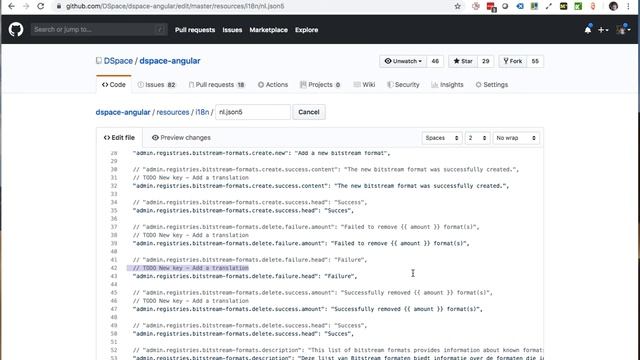This screenshot has height=360, width=640.
Task: Click the dspace-angular breadcrumb
Action: [x=123, y=112]
